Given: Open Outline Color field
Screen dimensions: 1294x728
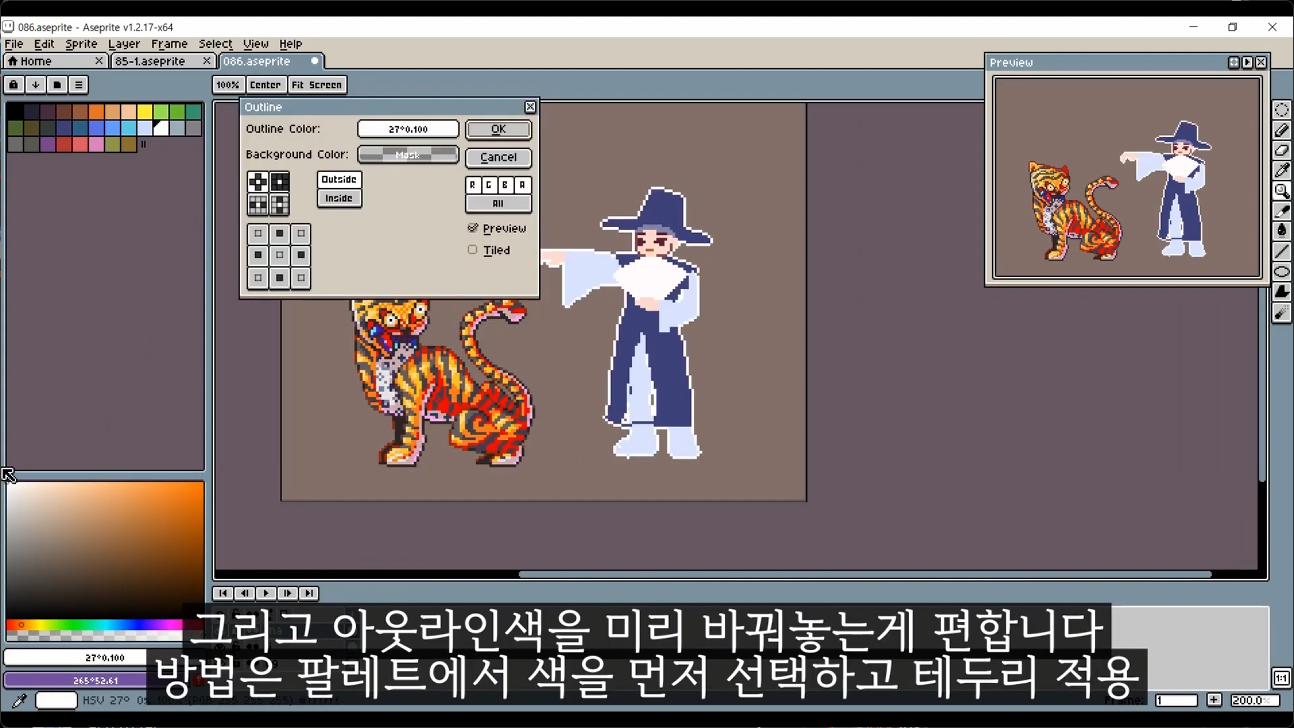Looking at the screenshot, I should tap(408, 129).
